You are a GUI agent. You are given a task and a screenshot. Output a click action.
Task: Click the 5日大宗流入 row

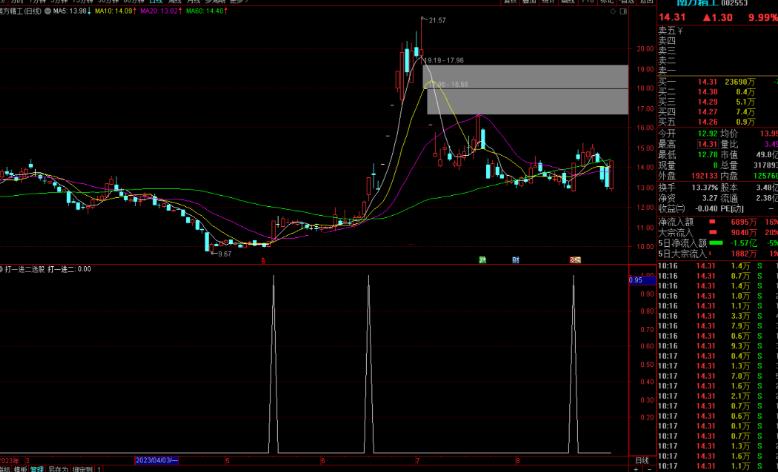coord(718,254)
